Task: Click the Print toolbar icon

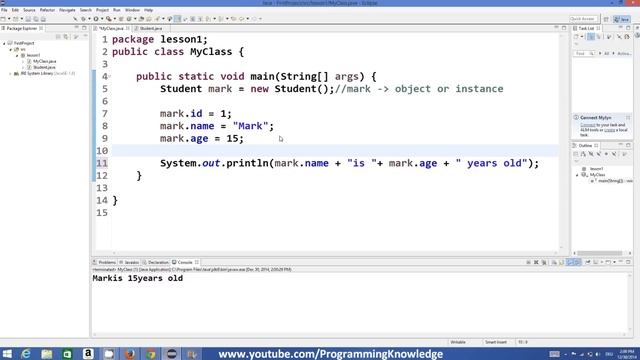Action: tap(43, 19)
